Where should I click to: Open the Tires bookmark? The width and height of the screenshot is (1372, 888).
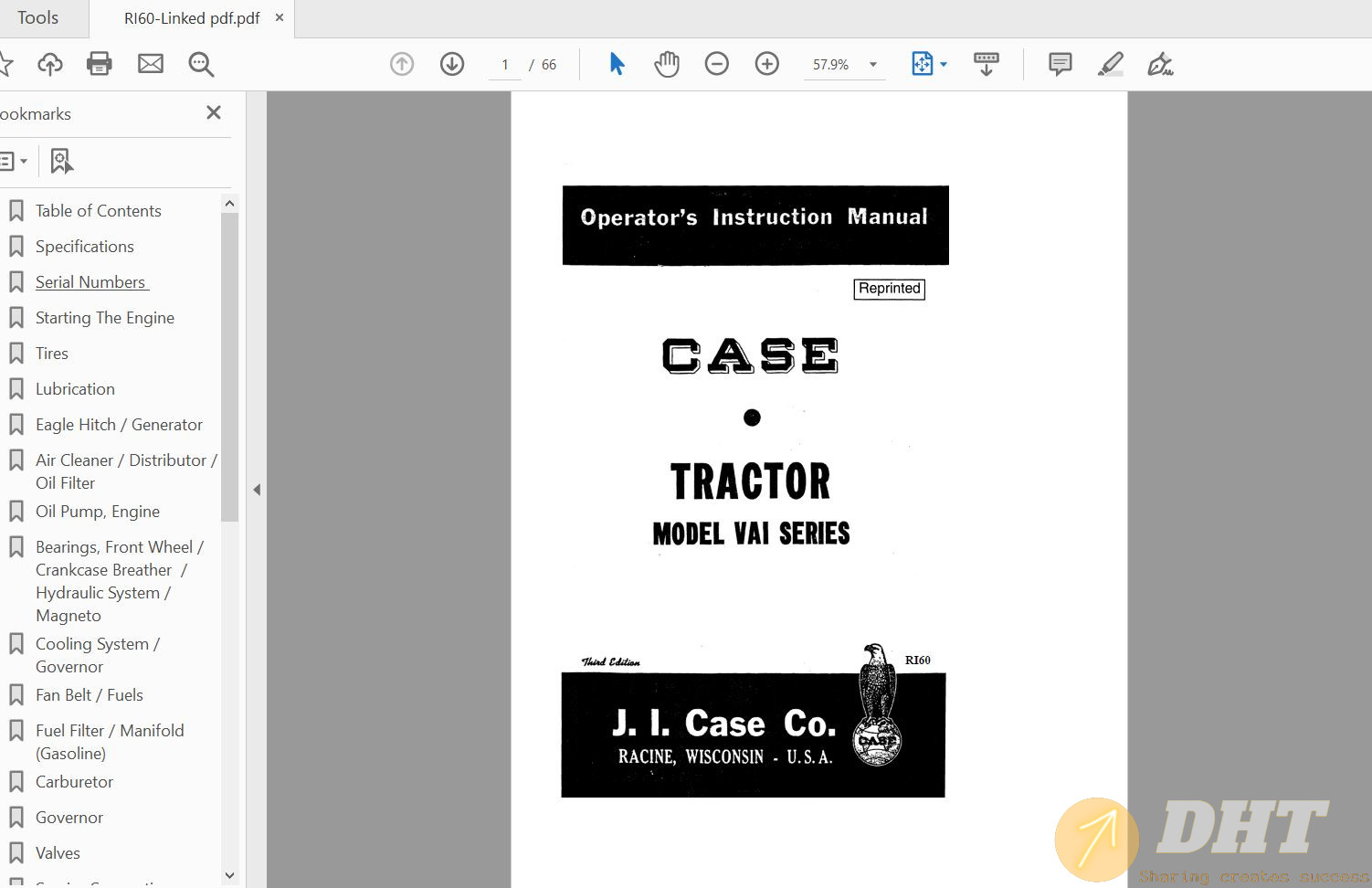pyautogui.click(x=52, y=354)
